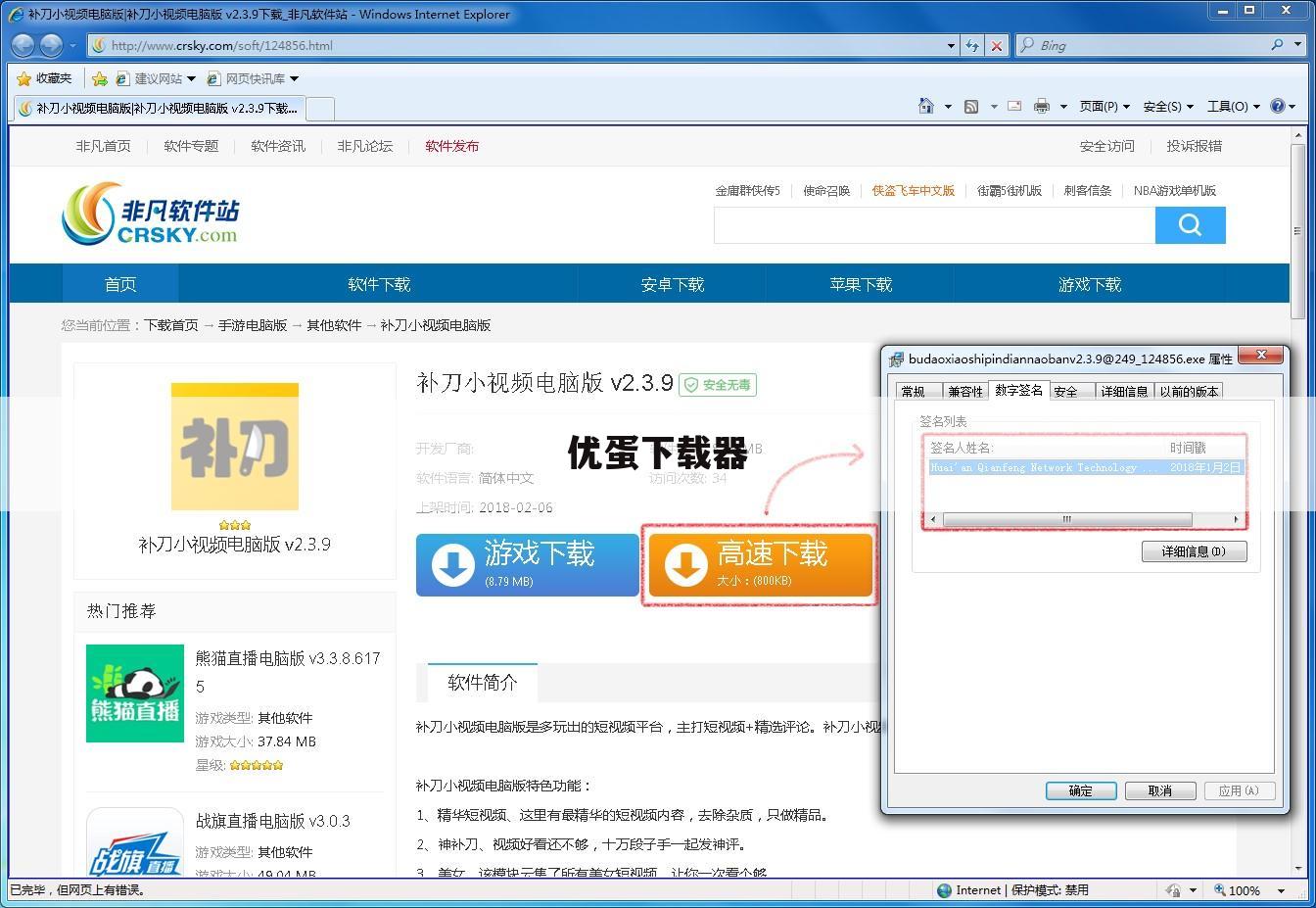Click the 投诉报错 link

tap(1194, 146)
